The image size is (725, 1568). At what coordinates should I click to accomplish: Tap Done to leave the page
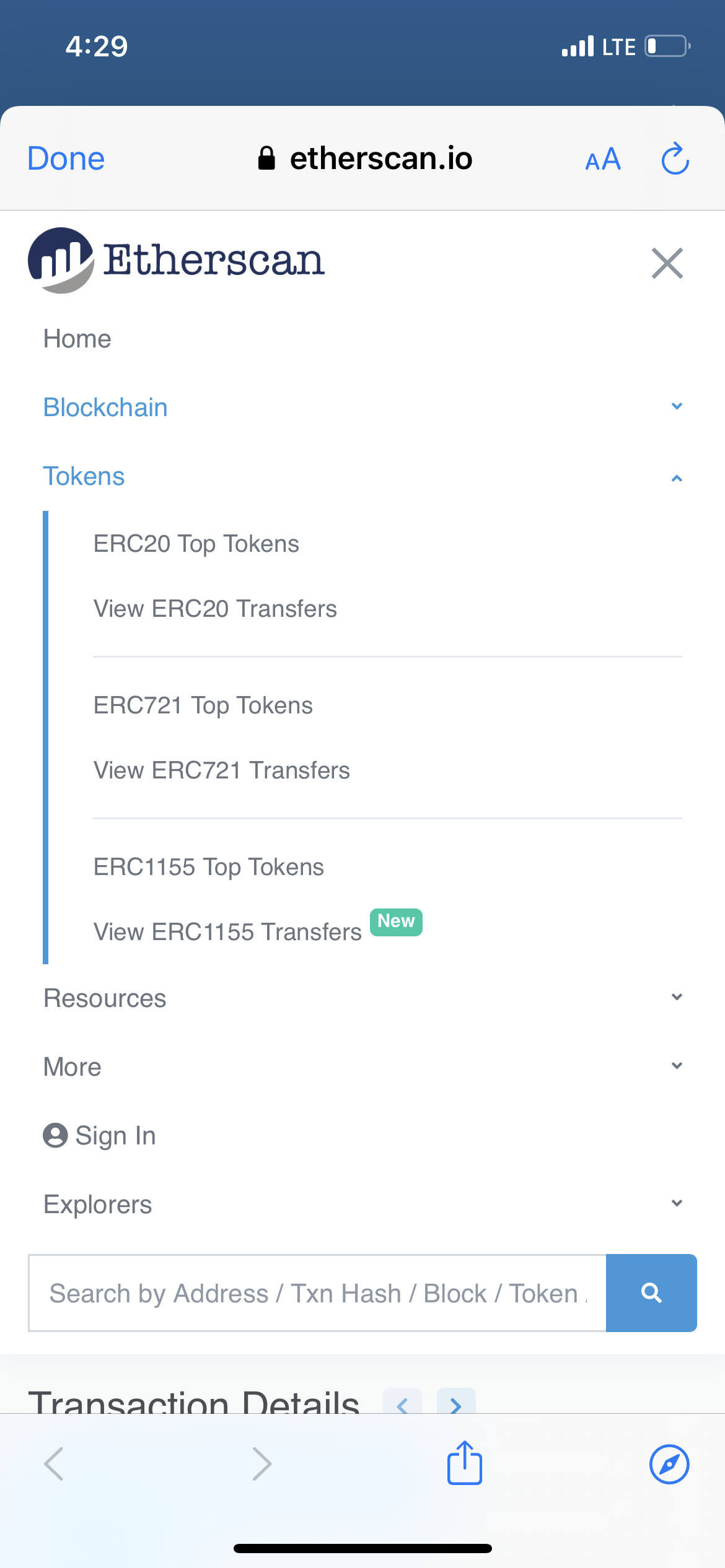pos(66,159)
